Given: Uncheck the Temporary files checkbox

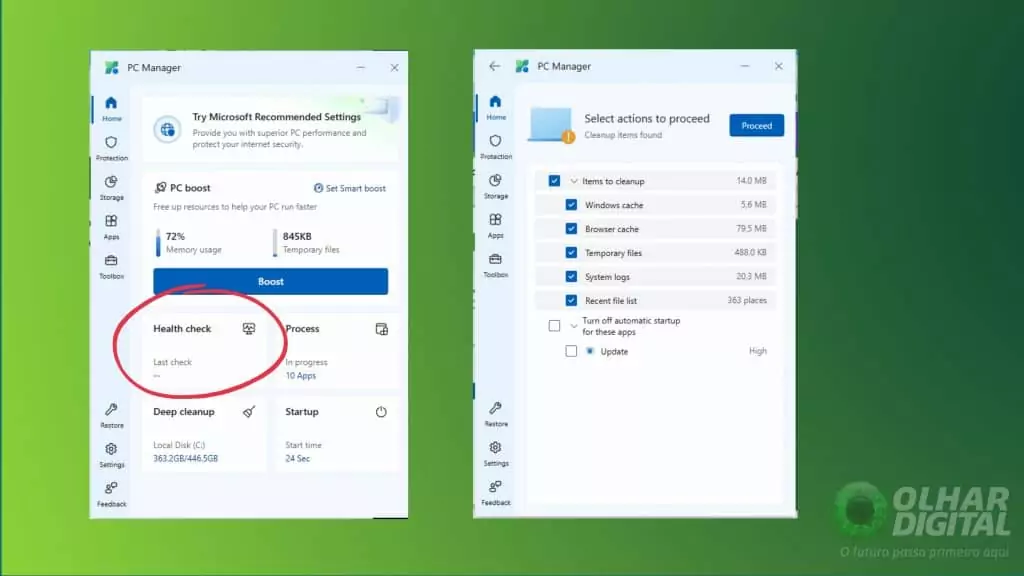Looking at the screenshot, I should coord(571,253).
